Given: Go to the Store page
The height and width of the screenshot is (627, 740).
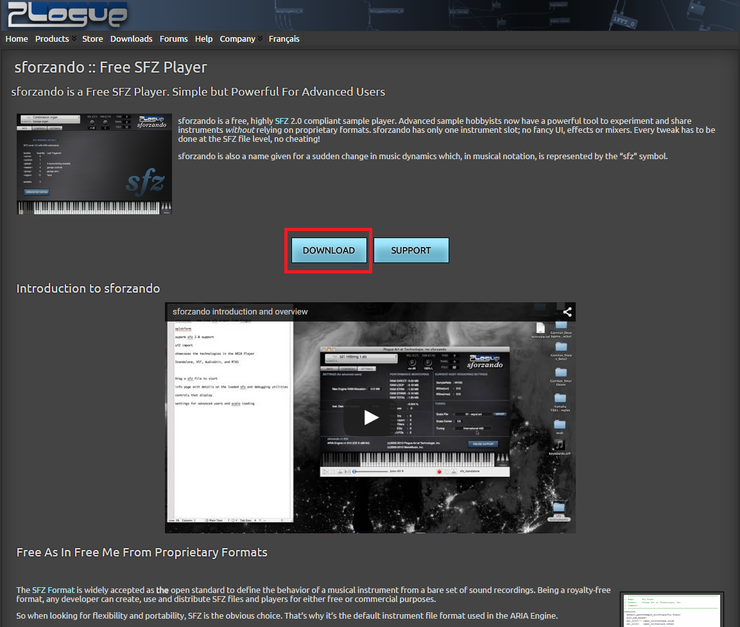Looking at the screenshot, I should [92, 39].
